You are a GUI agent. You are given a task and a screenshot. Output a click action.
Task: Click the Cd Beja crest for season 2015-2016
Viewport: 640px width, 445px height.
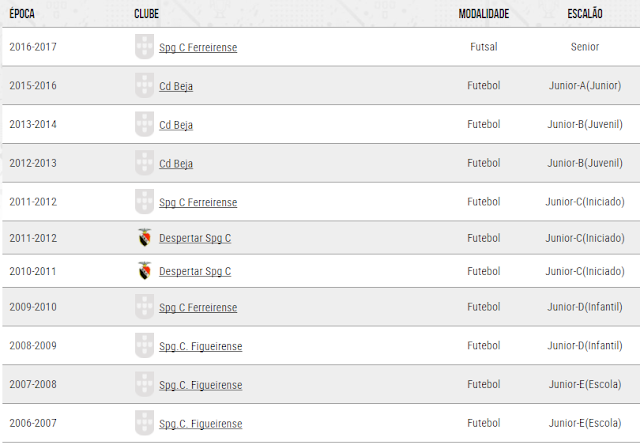(x=145, y=86)
